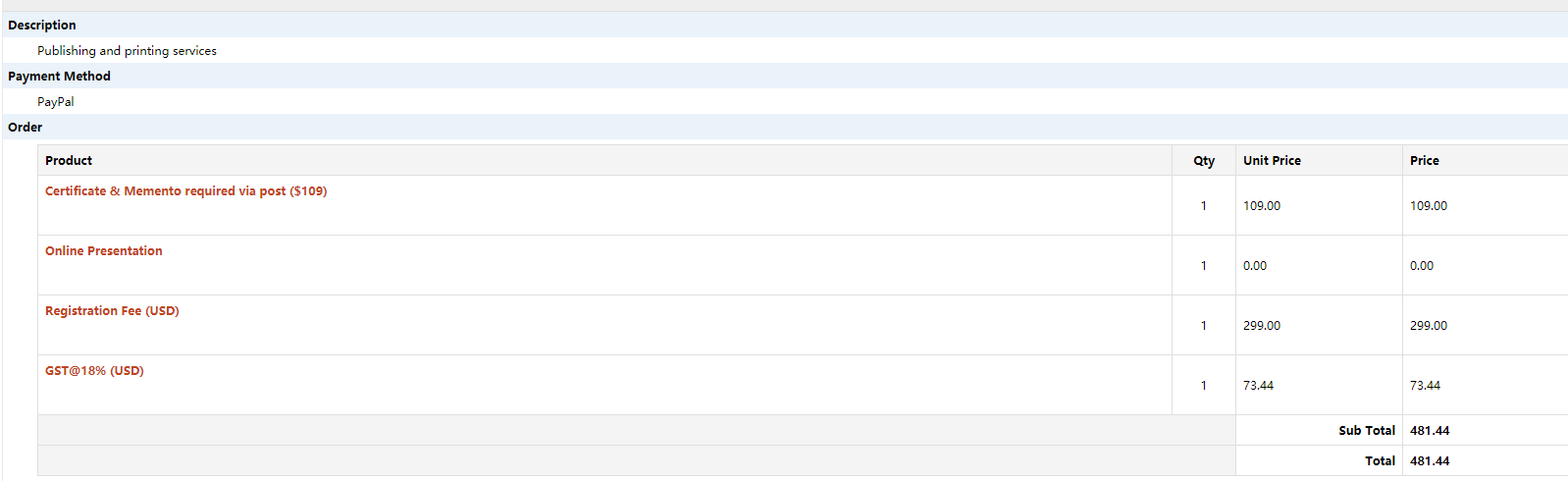Click the Sub Total amount value
This screenshot has width=1568, height=481.
[1430, 431]
